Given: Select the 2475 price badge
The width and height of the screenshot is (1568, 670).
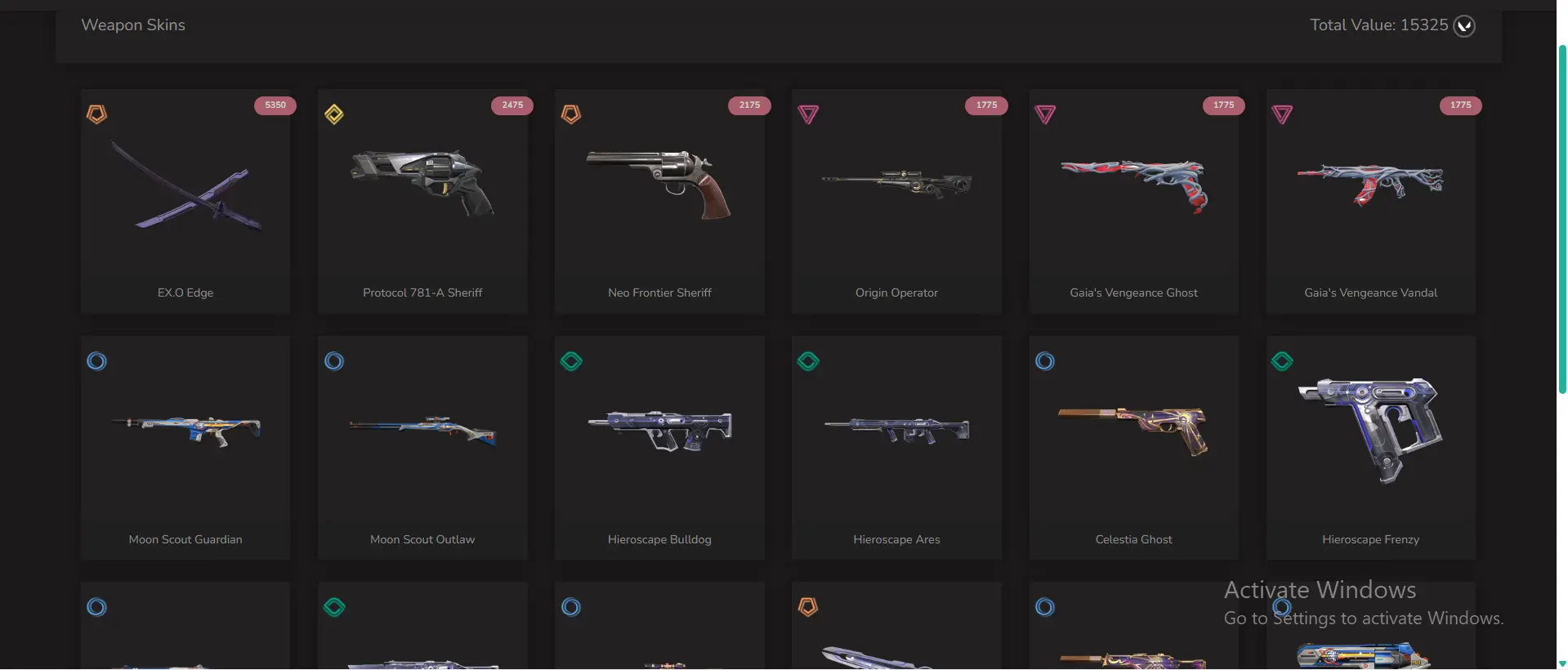Looking at the screenshot, I should point(512,105).
